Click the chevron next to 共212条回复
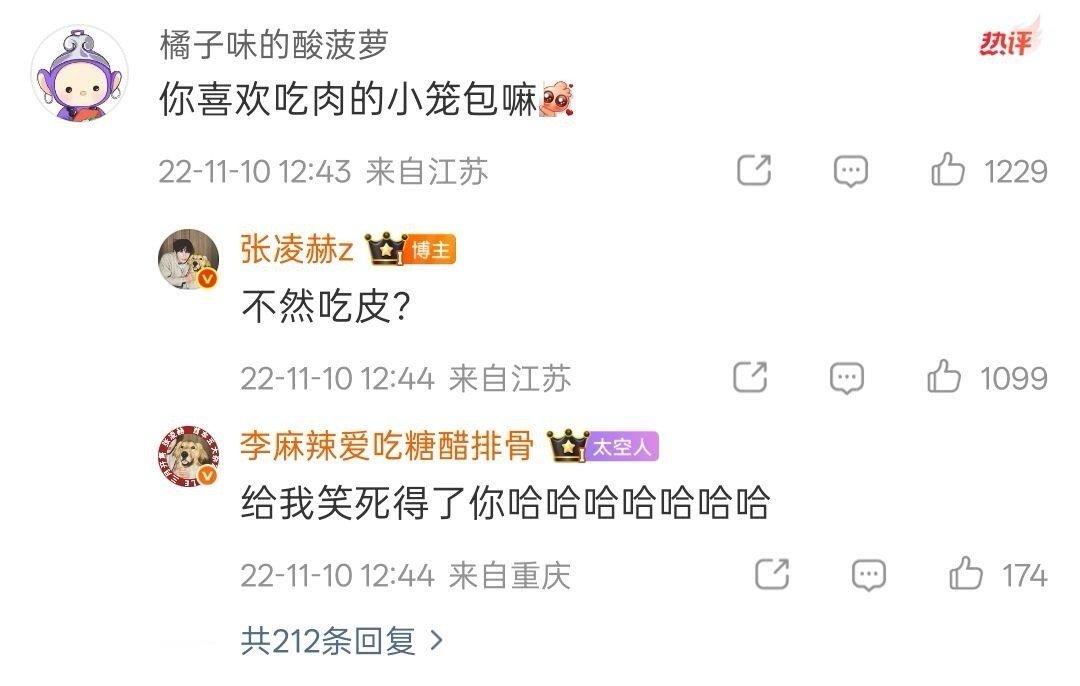 pyautogui.click(x=436, y=641)
